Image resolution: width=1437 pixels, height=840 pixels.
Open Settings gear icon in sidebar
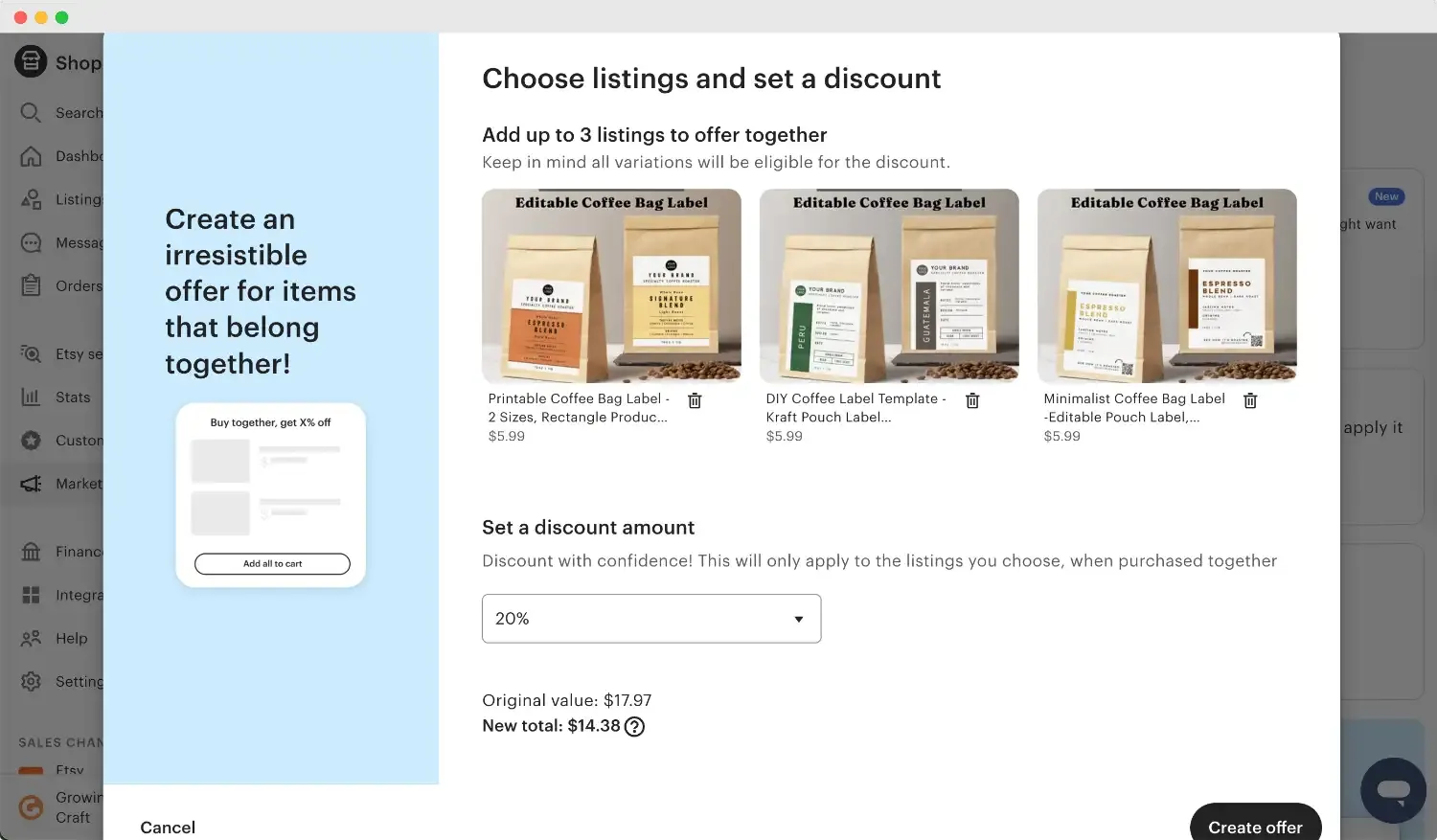[31, 681]
